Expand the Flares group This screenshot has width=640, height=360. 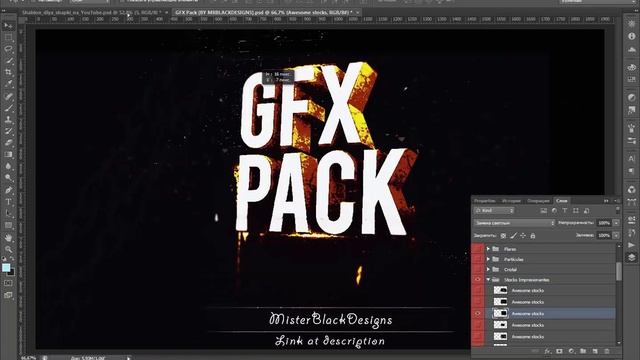click(x=488, y=249)
